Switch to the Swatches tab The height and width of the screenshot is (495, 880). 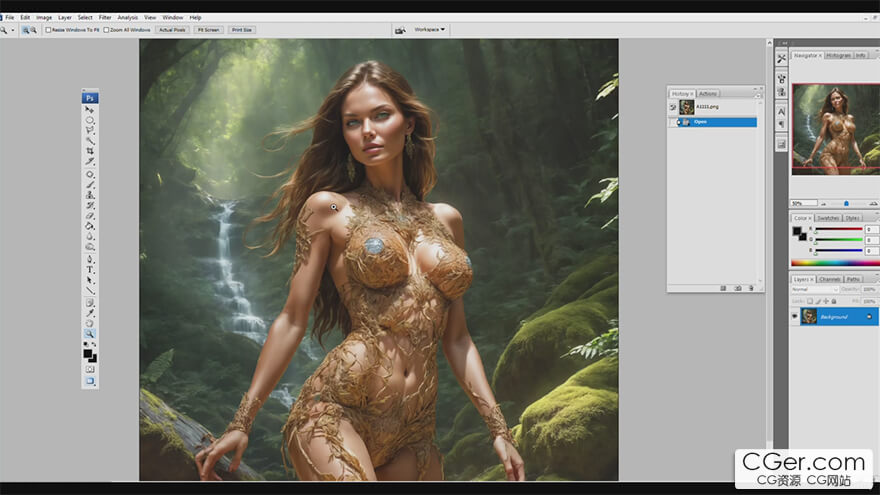[828, 218]
